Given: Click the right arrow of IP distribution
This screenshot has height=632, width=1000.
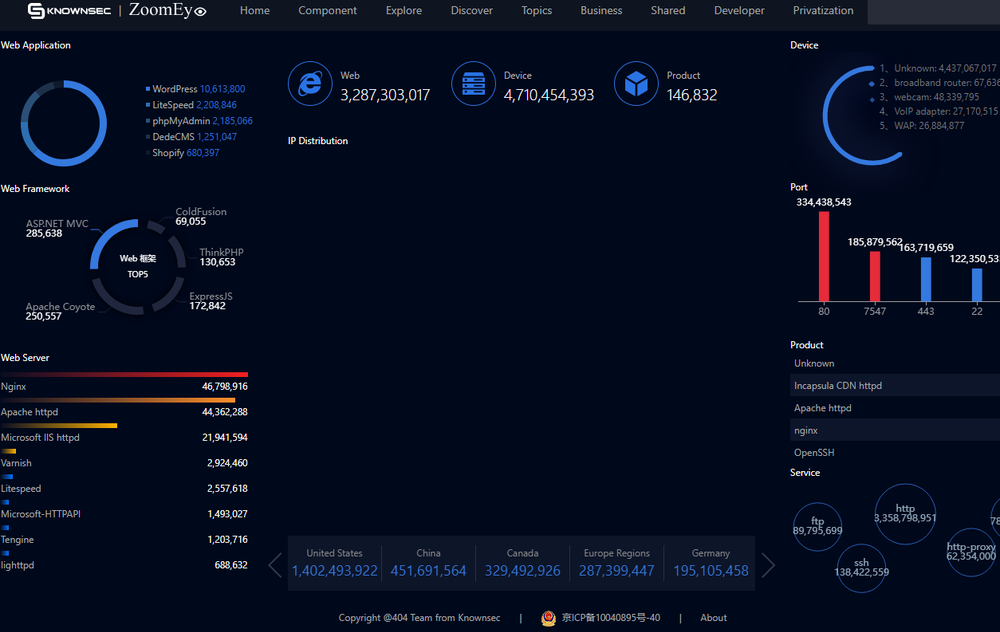Looking at the screenshot, I should tap(768, 565).
